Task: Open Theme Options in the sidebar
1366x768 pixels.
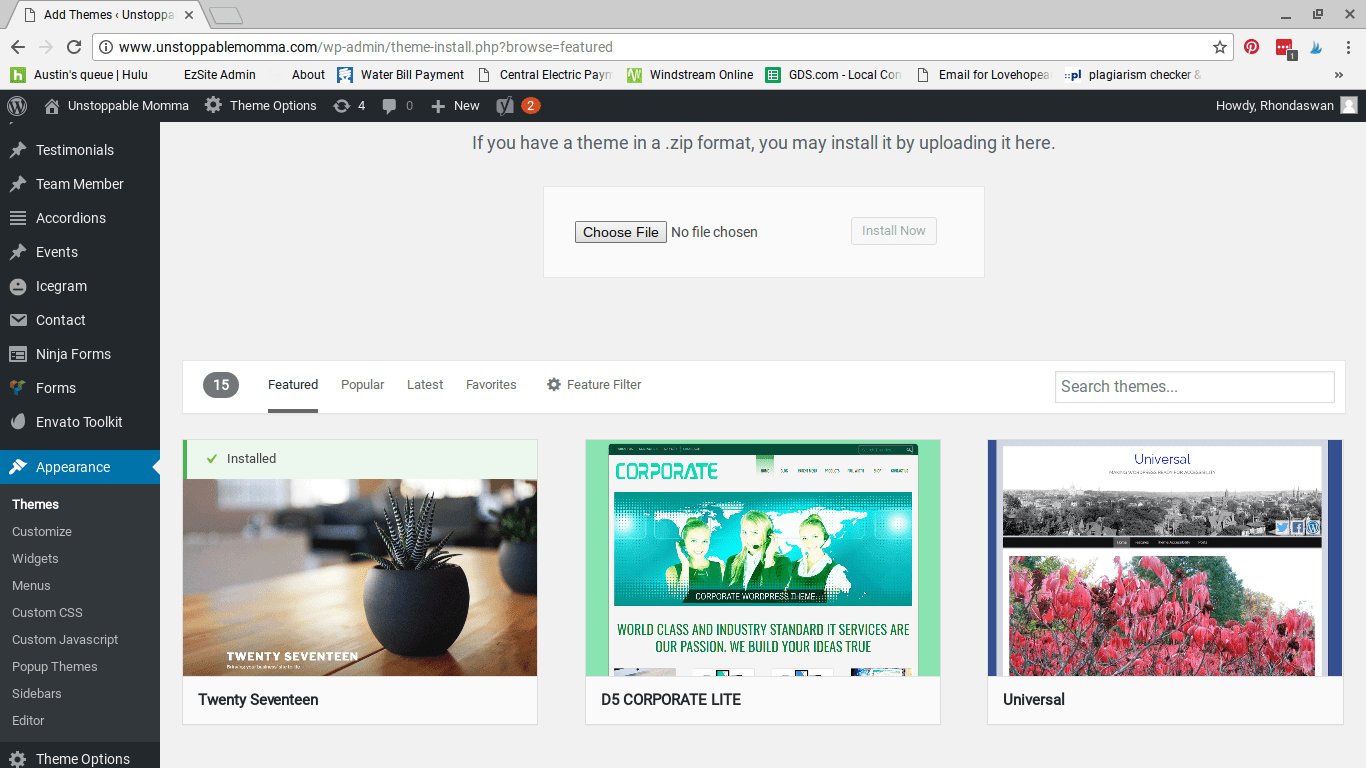Action: (x=80, y=759)
